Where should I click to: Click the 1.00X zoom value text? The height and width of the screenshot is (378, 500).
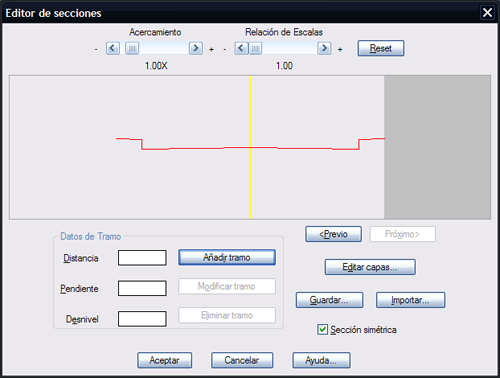156,66
